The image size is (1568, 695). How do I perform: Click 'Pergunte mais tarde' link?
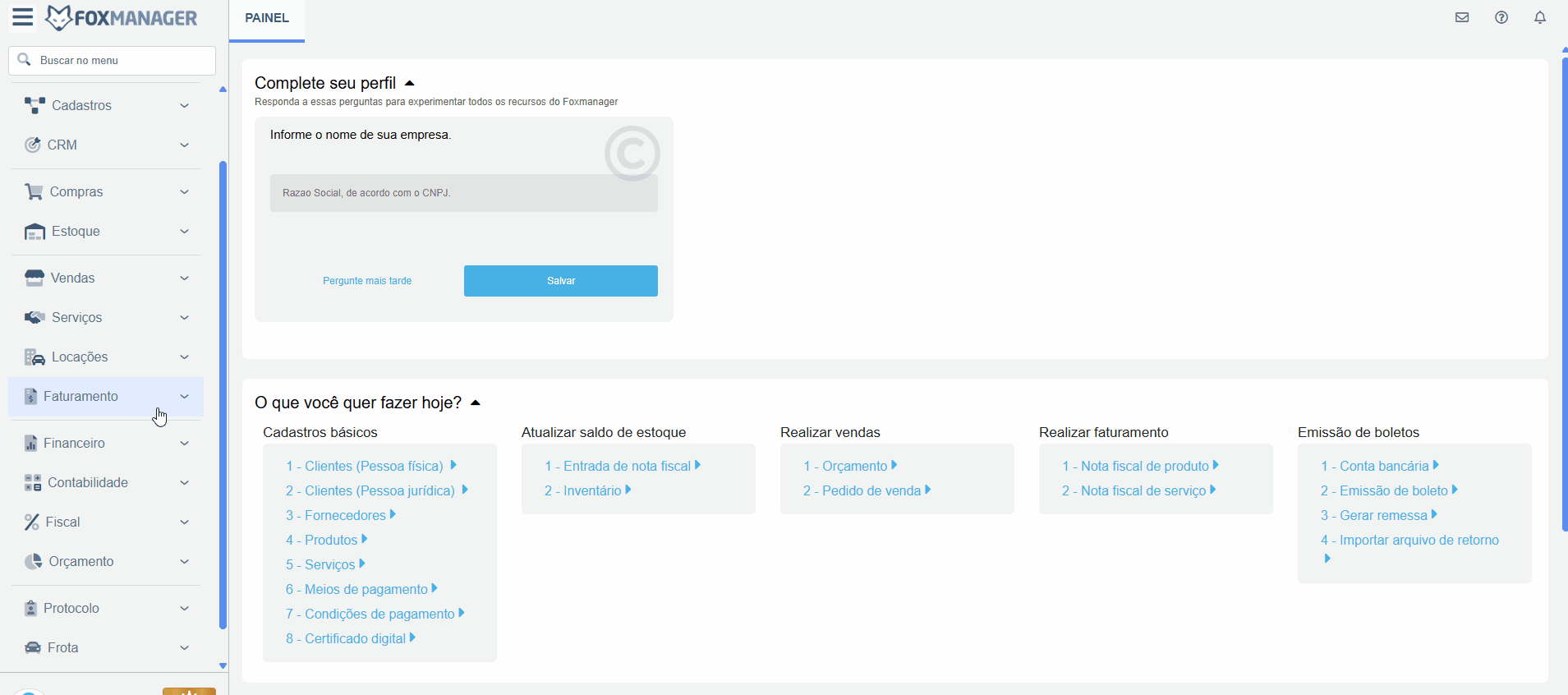pos(367,281)
